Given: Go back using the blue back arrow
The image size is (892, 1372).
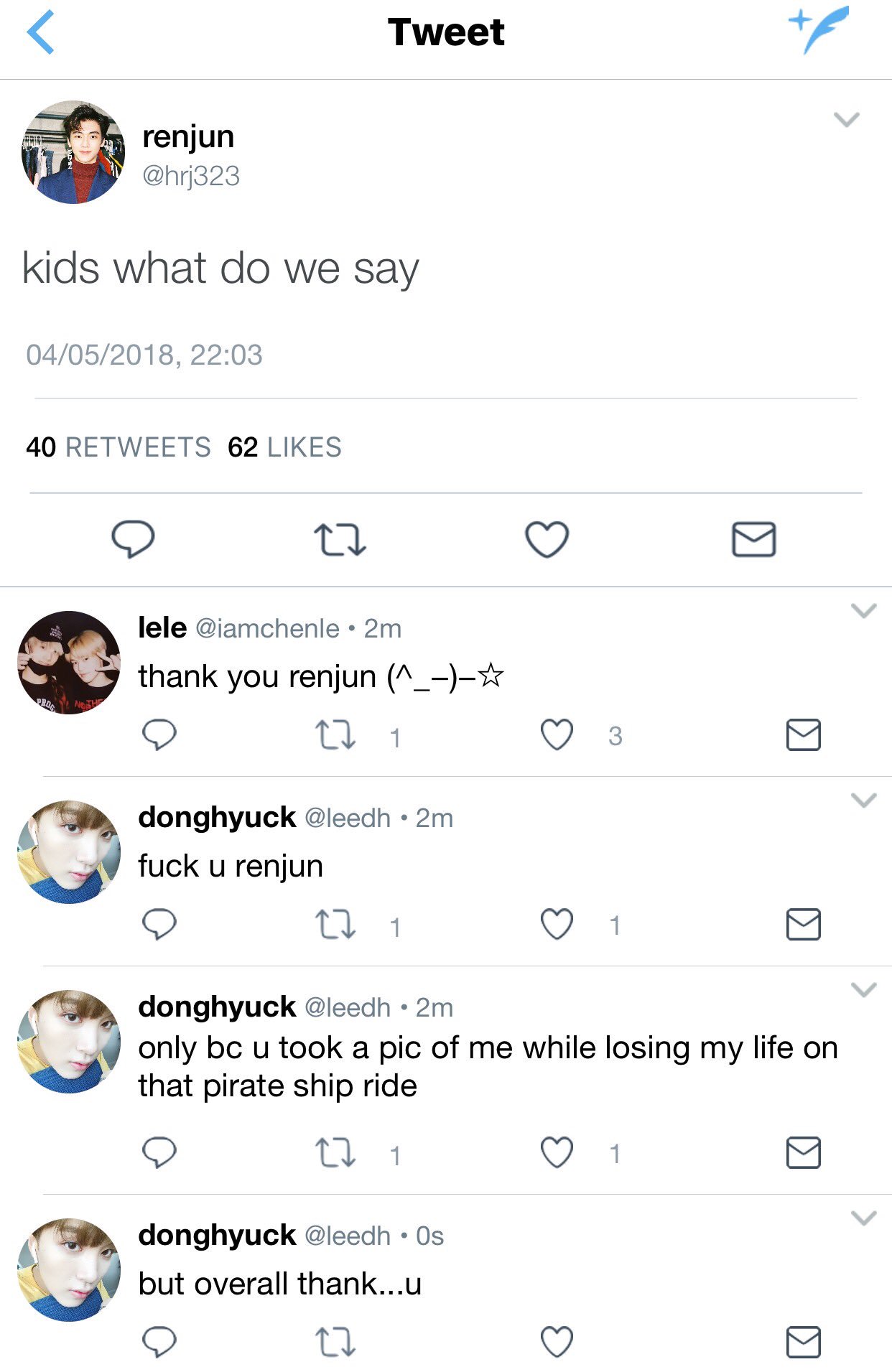Looking at the screenshot, I should click(41, 32).
